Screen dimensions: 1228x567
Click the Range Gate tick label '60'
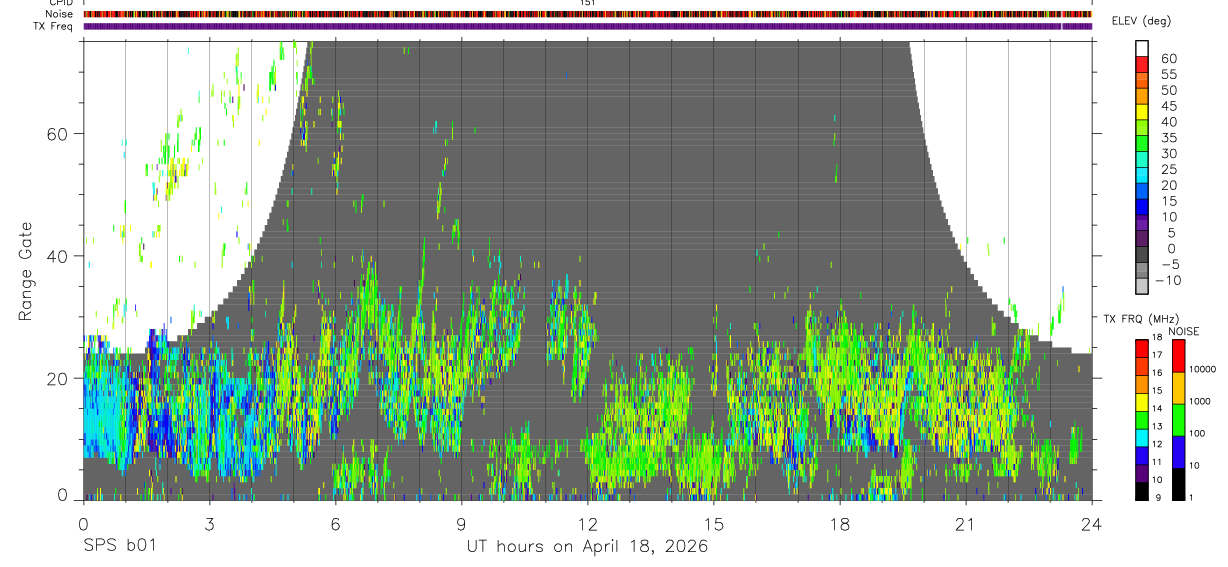tap(58, 133)
